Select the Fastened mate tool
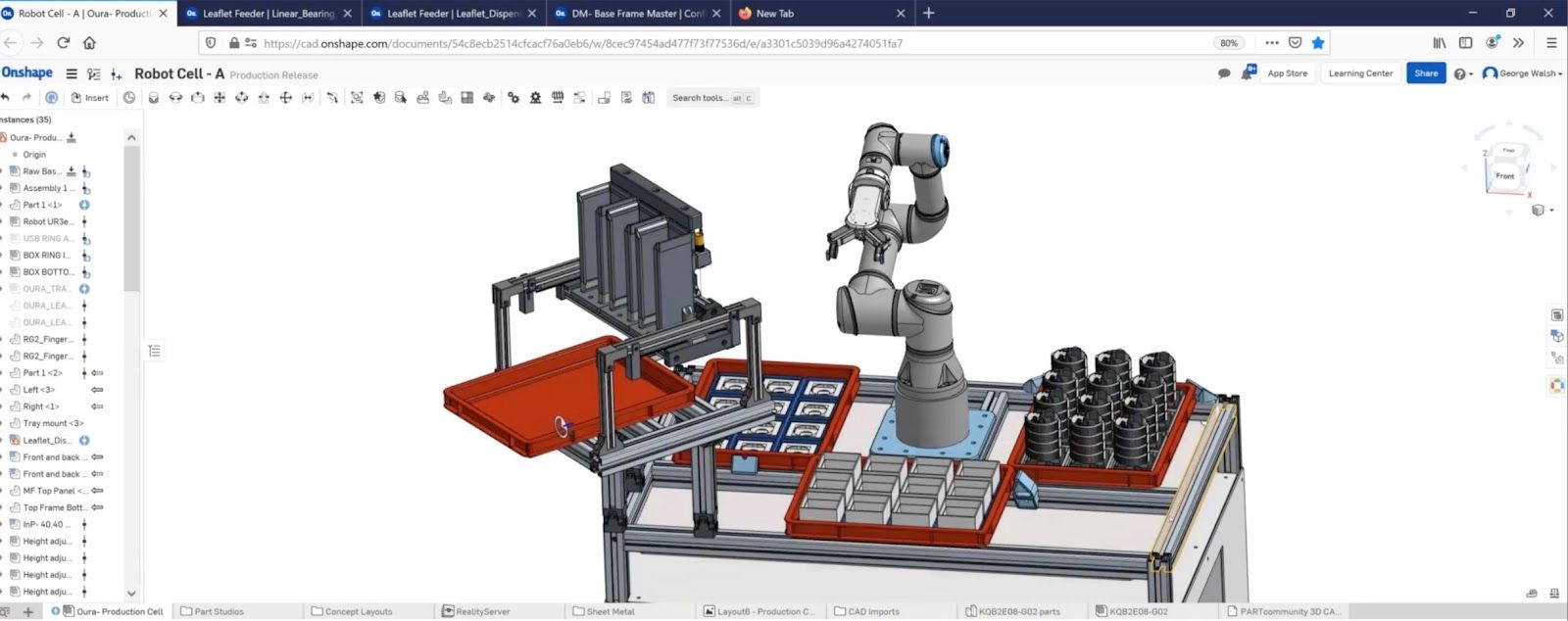The image size is (1568, 621). (153, 98)
